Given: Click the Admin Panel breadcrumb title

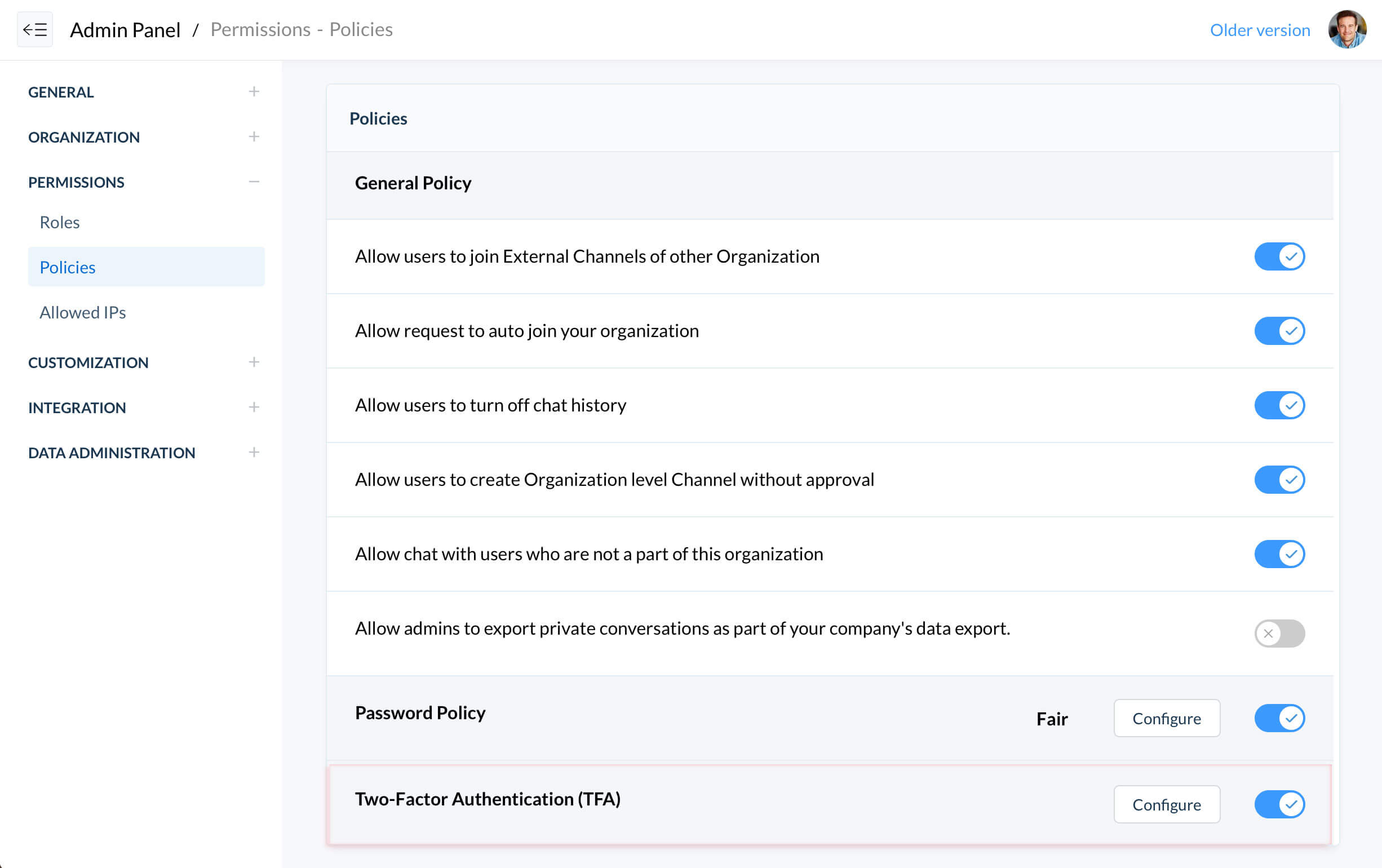Looking at the screenshot, I should (125, 29).
